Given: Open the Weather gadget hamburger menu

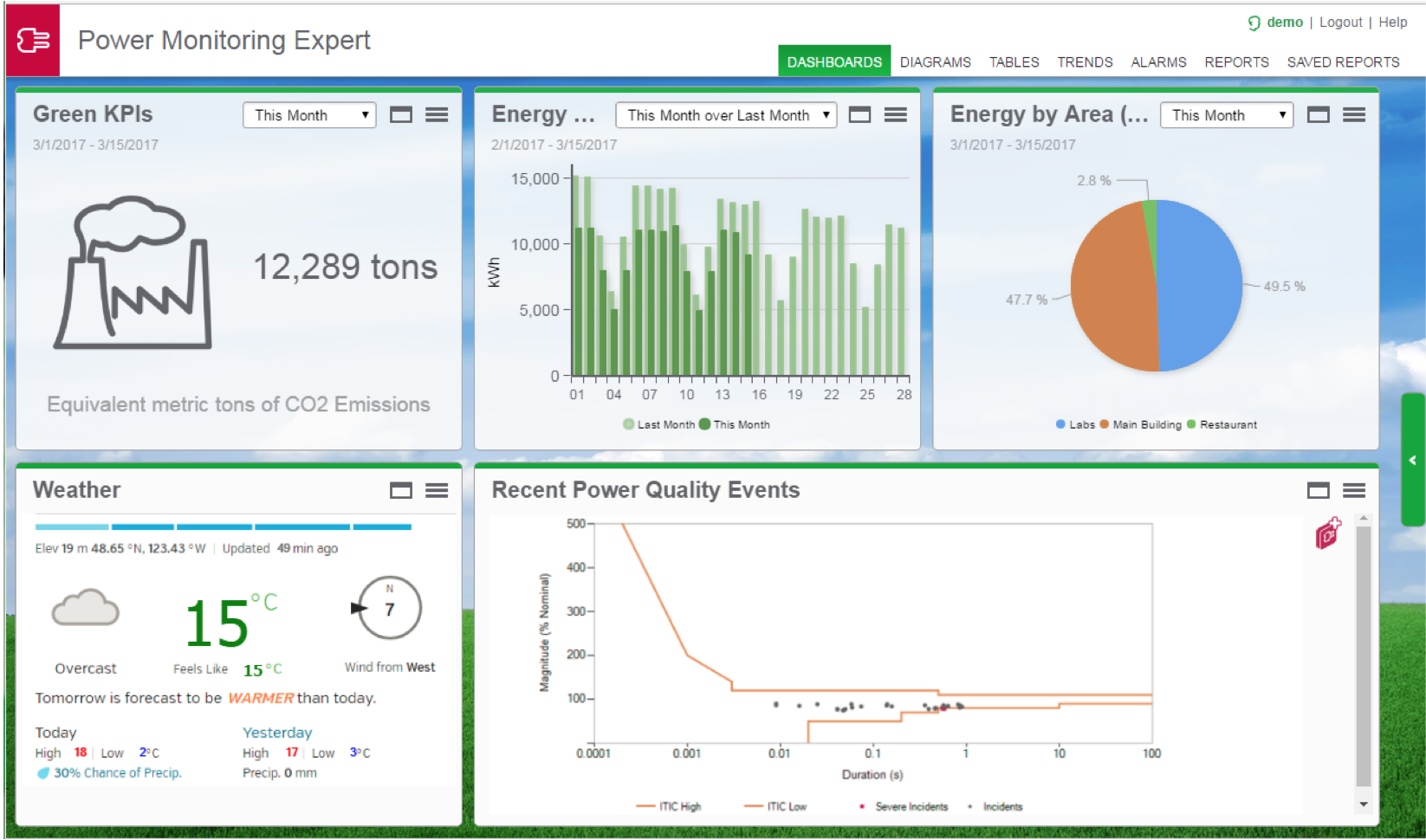Looking at the screenshot, I should (x=437, y=491).
